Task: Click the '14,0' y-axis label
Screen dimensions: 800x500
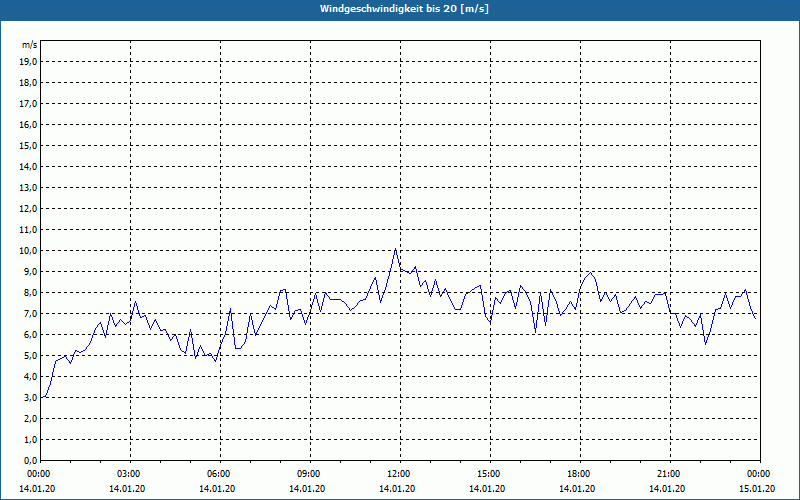Action: point(28,166)
